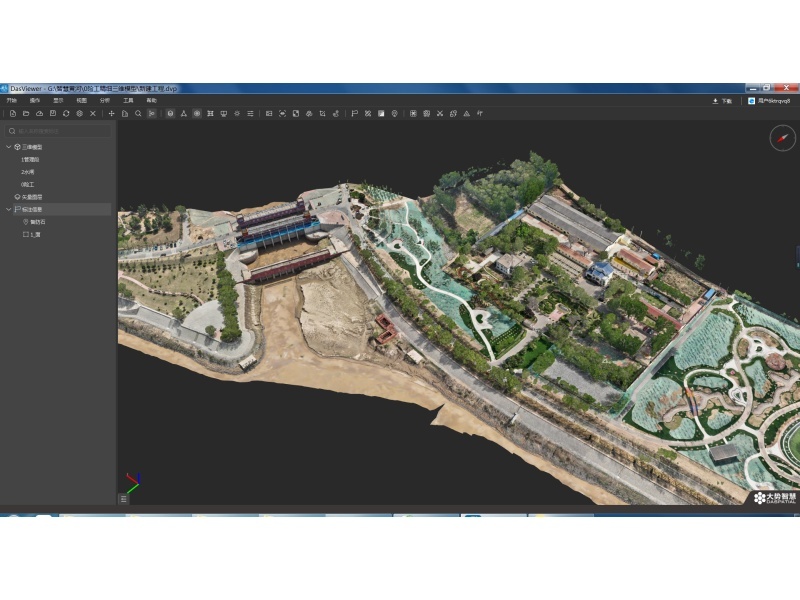This screenshot has width=800, height=600.
Task: Click the compass orientation widget
Action: pyautogui.click(x=782, y=139)
